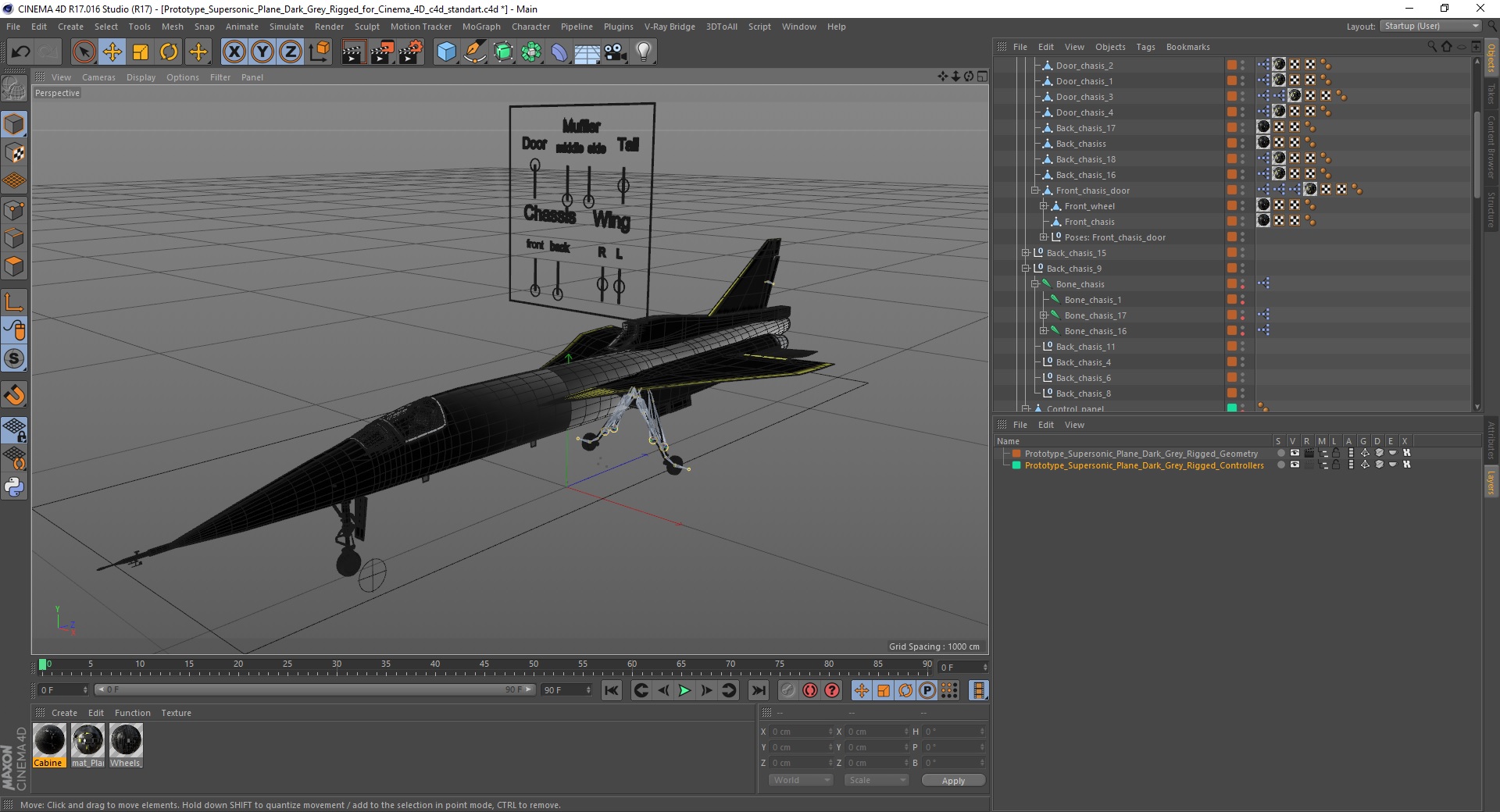Image resolution: width=1500 pixels, height=812 pixels.
Task: Open the Layers side tab
Action: coord(1491,483)
